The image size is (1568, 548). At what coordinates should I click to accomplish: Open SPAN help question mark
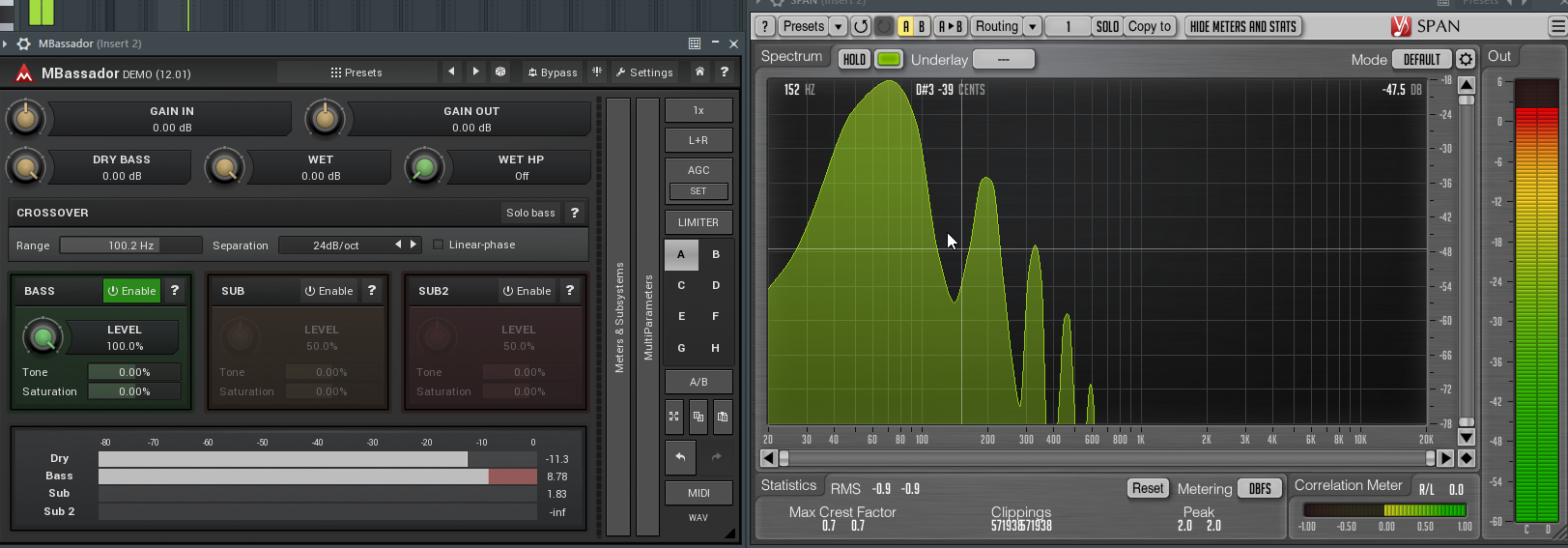tap(764, 26)
